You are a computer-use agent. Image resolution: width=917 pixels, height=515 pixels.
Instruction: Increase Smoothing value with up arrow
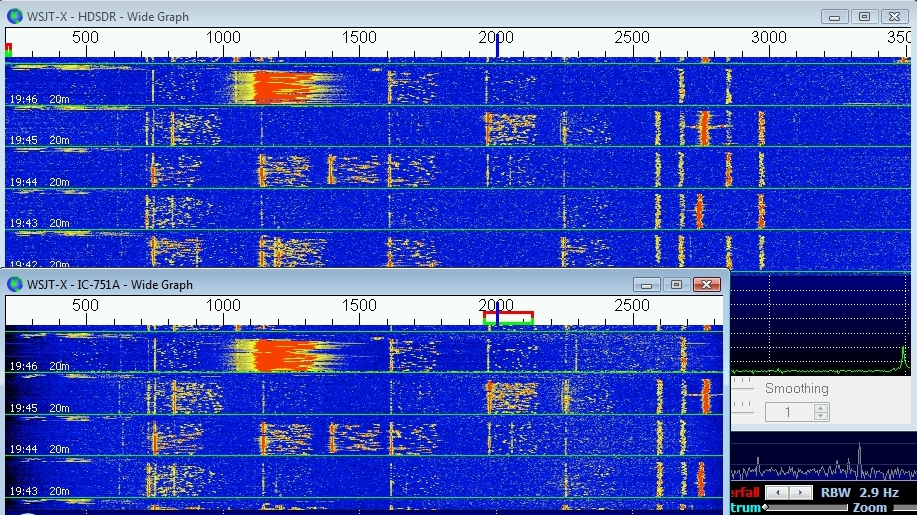click(x=821, y=408)
